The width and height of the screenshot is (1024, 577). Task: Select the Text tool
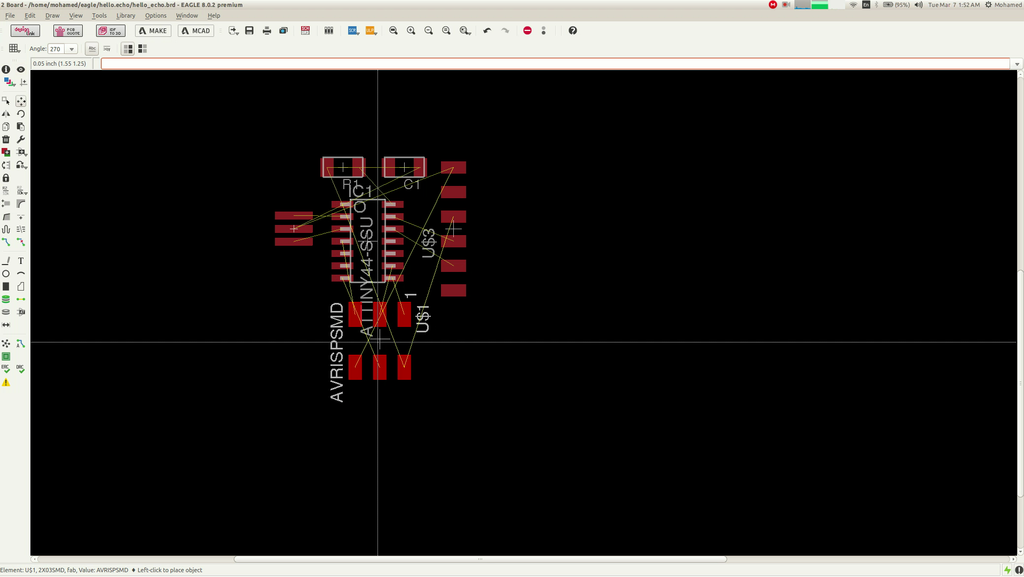21,260
